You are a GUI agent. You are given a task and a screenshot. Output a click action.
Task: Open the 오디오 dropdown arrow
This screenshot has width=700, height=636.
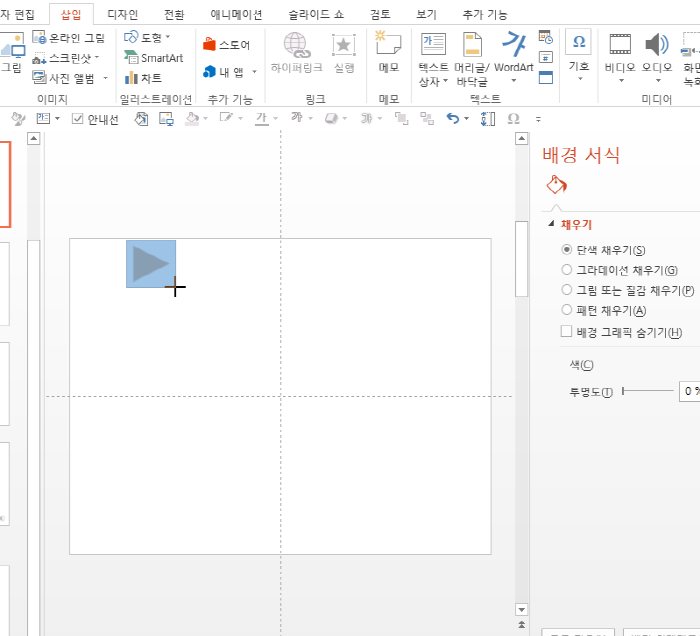pos(658,81)
